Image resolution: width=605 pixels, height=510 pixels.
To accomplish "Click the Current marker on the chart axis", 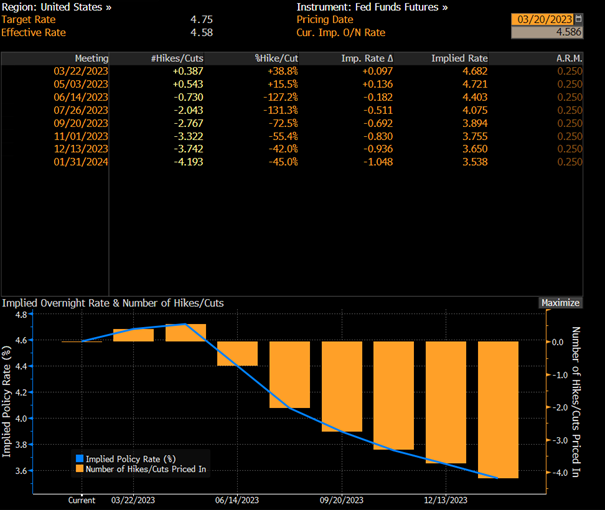I will tap(81, 500).
